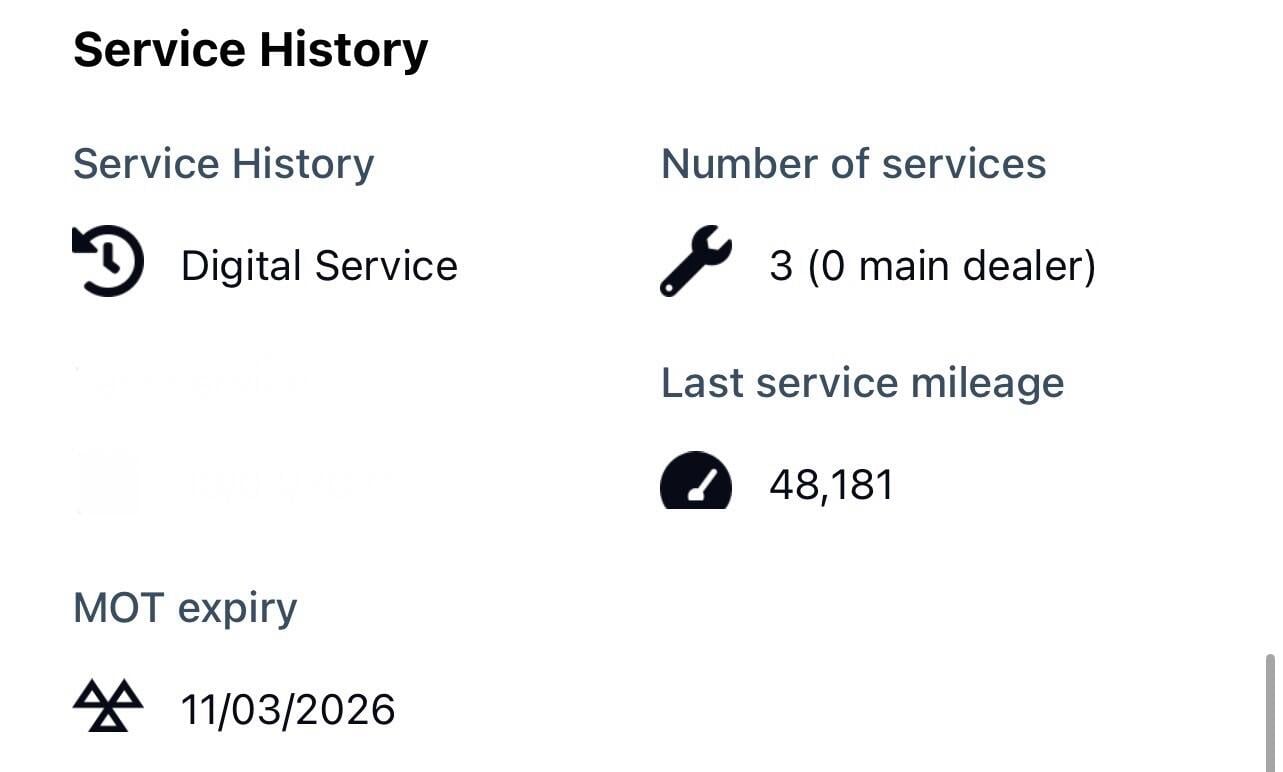Image resolution: width=1283 pixels, height=772 pixels.
Task: Click the Last service mileage label
Action: click(x=862, y=383)
